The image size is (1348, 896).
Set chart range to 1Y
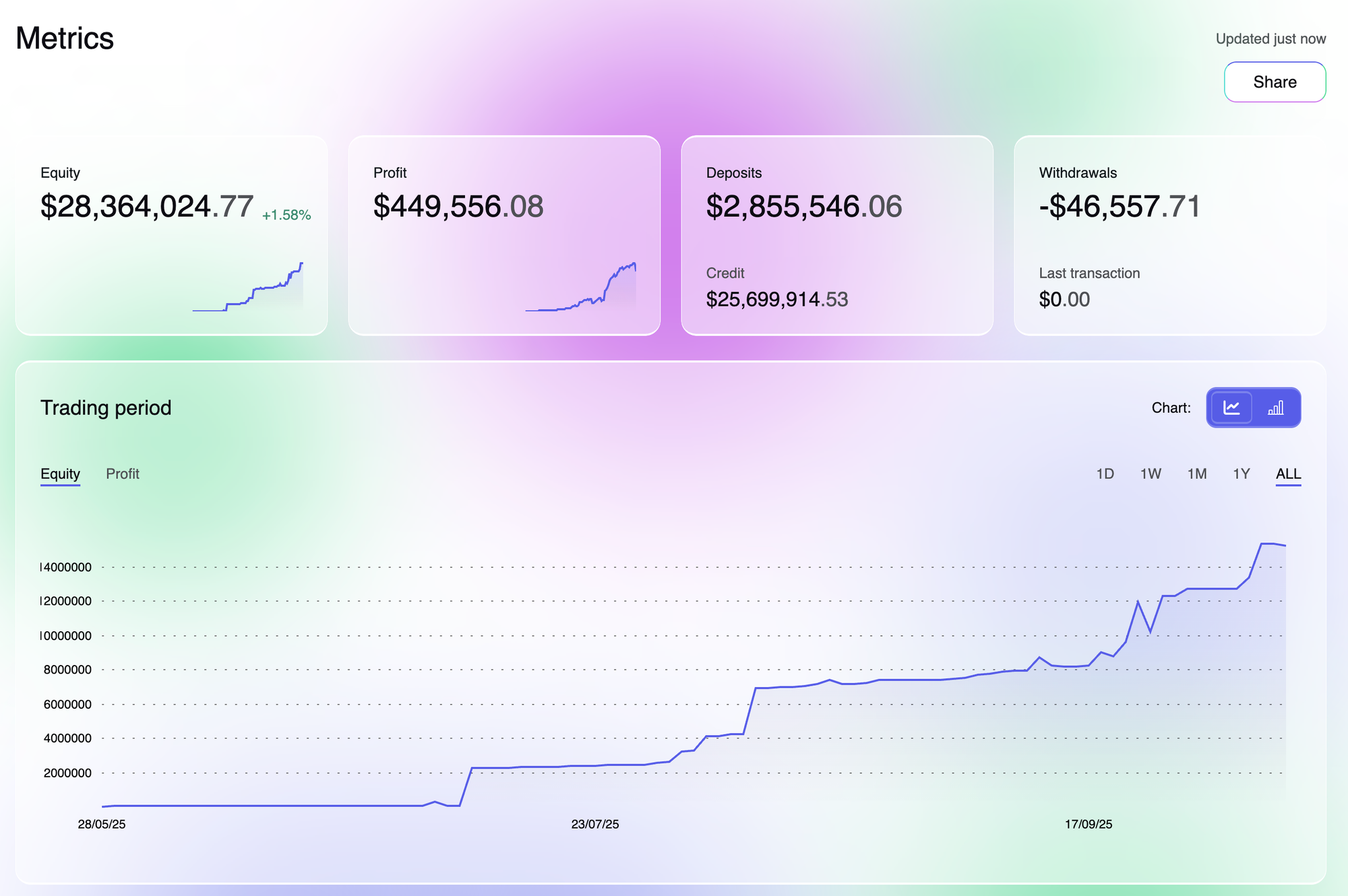pos(1241,474)
